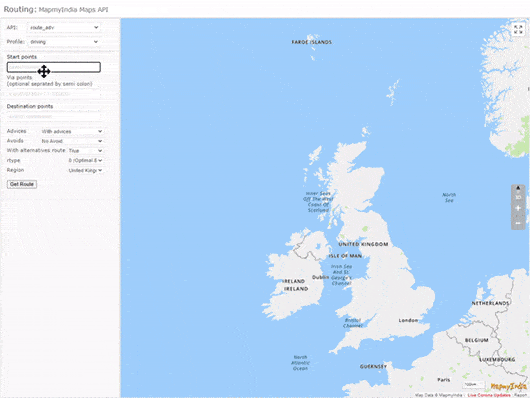This screenshot has height=398, width=530.
Task: Zoom in with the plus icon
Action: tap(518, 208)
